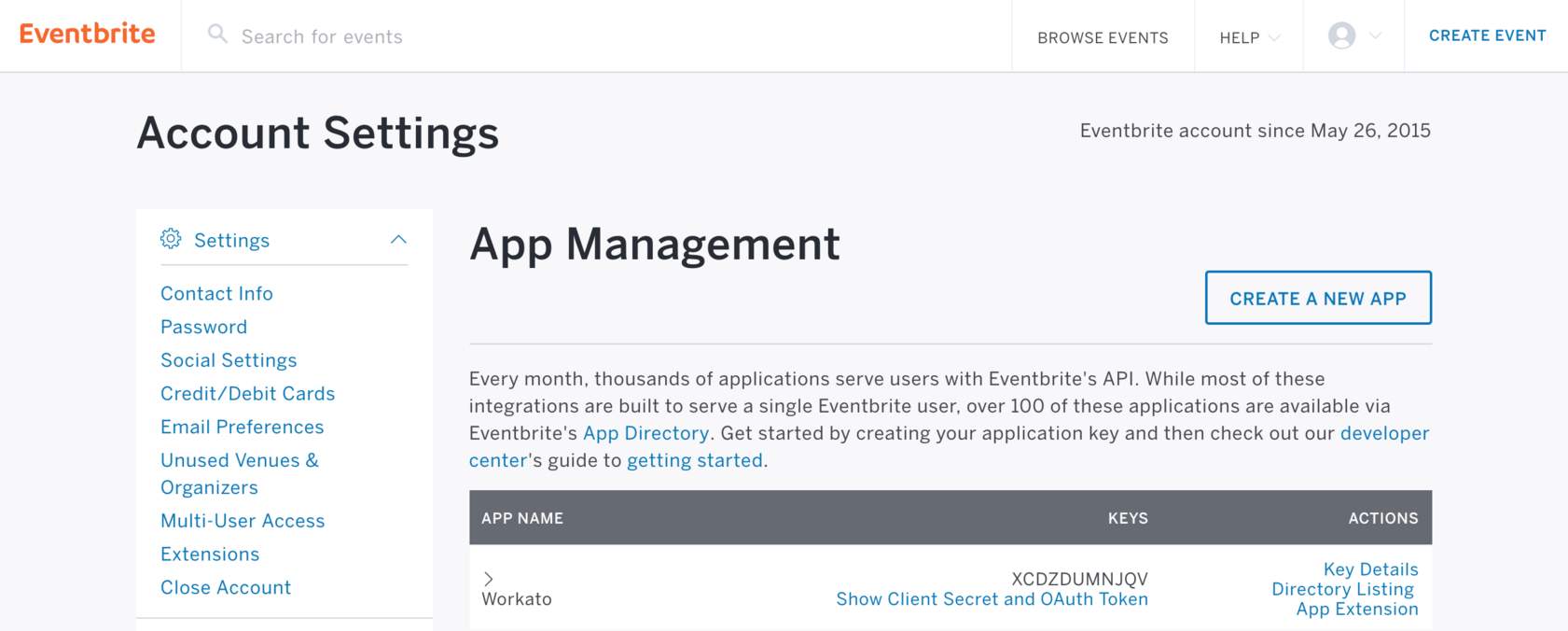Click Create Event in the header
The height and width of the screenshot is (631, 1568).
1487,35
